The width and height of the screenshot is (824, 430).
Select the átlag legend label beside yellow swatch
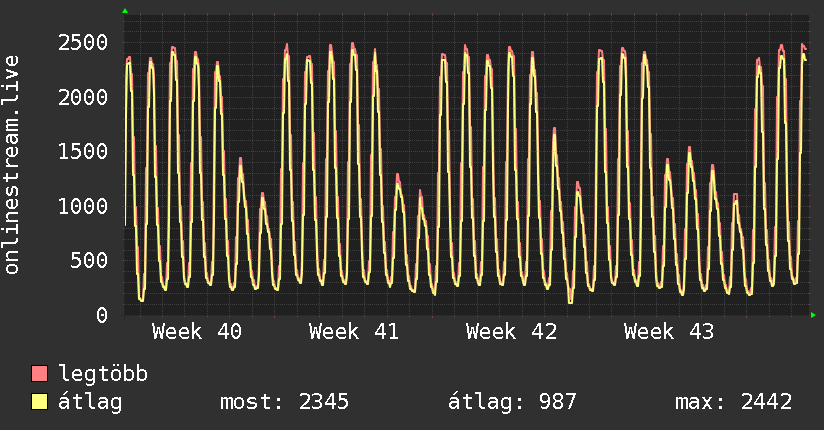[x=90, y=402]
